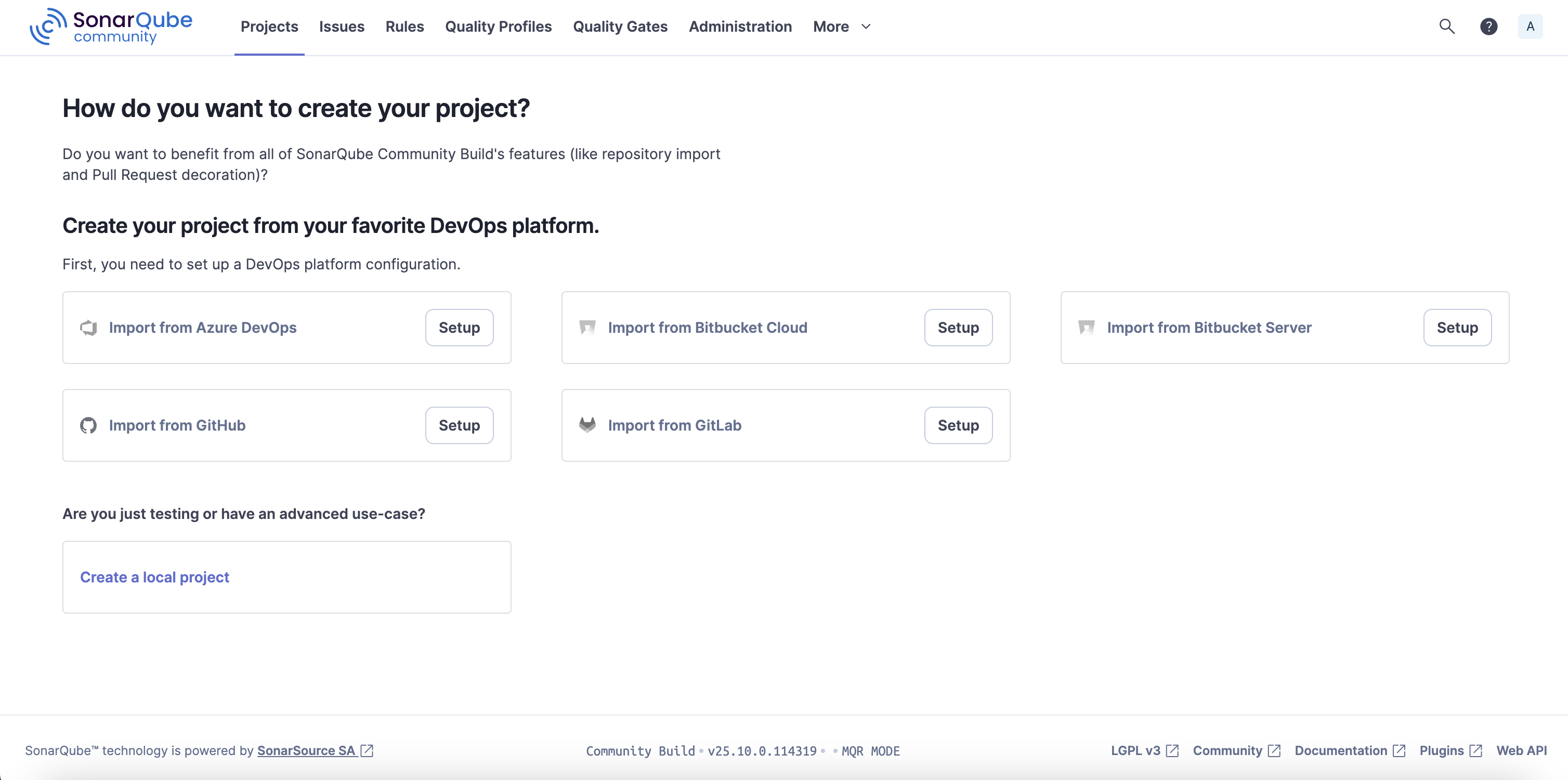Click the SonarQube community logo

click(x=111, y=27)
